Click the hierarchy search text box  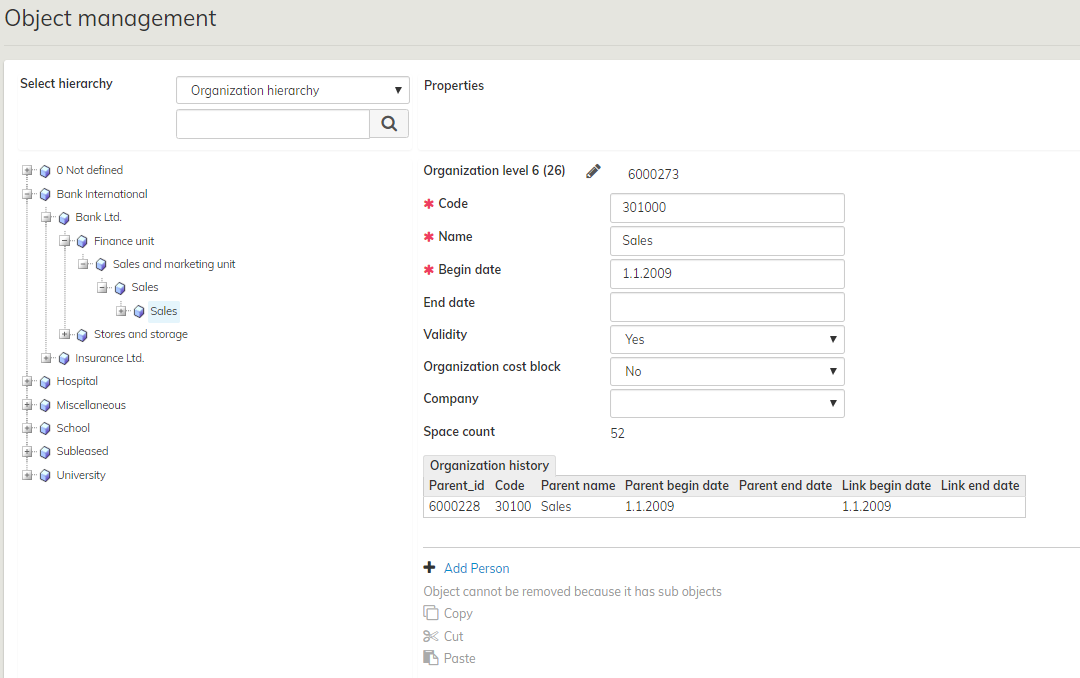click(273, 124)
